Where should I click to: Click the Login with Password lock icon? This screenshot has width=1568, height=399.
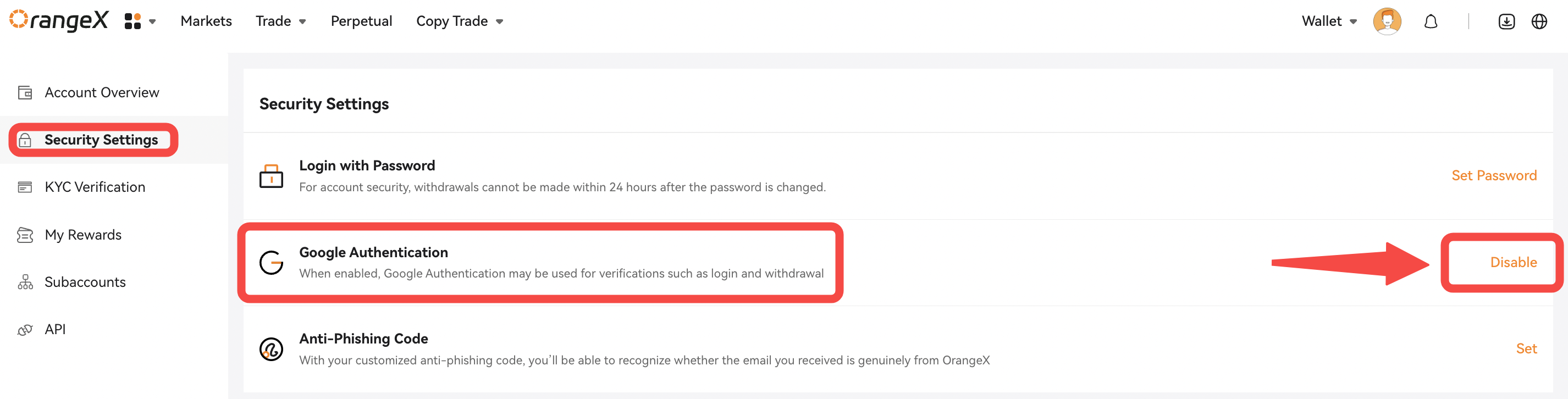point(271,176)
